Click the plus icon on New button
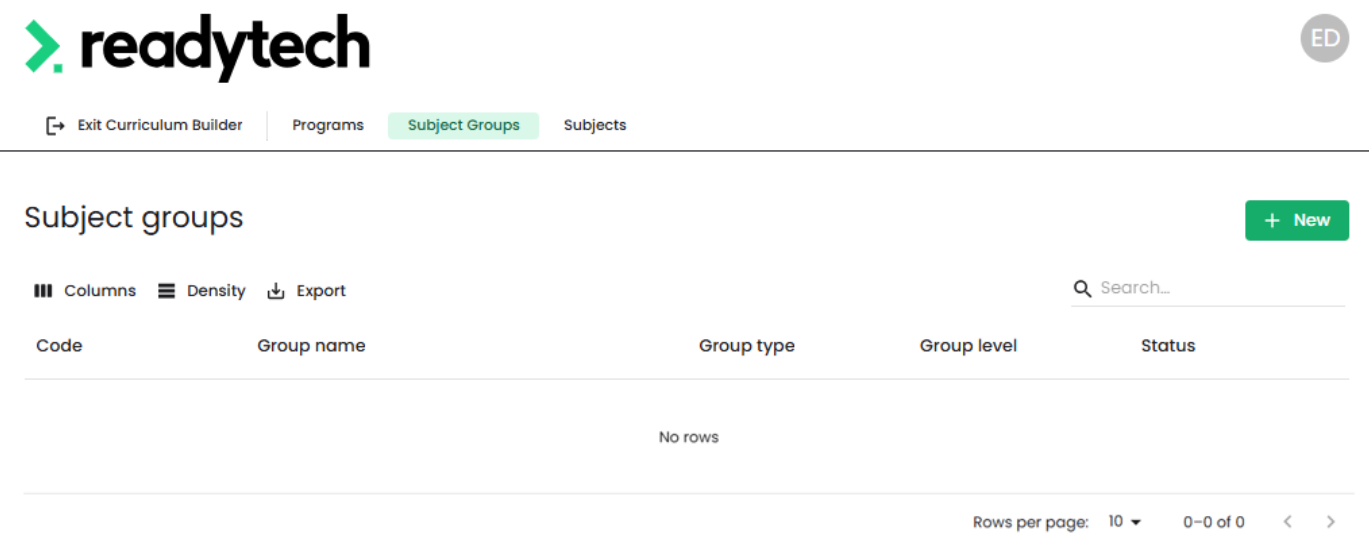 [x=1272, y=221]
